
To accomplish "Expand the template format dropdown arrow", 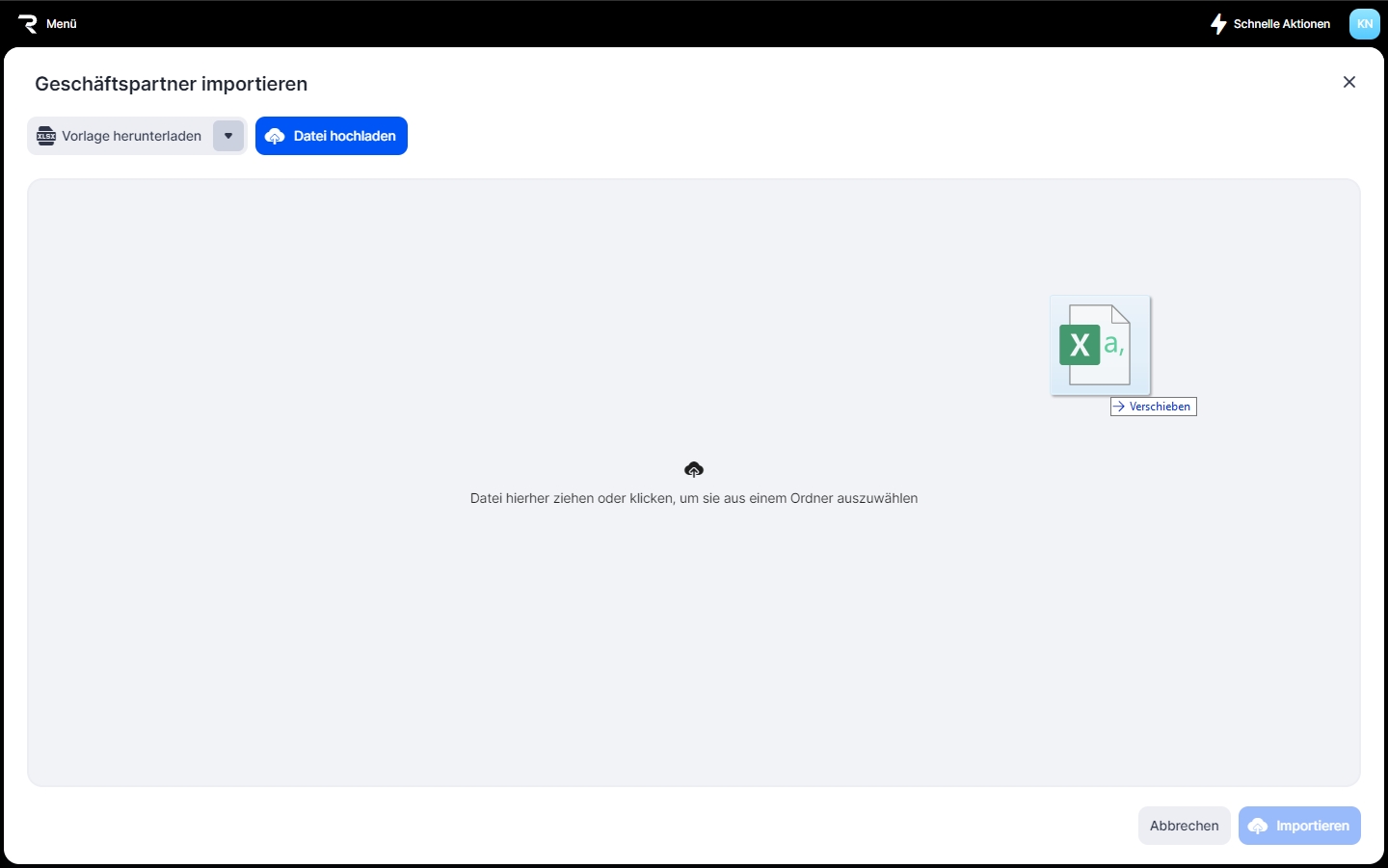I will tap(228, 136).
